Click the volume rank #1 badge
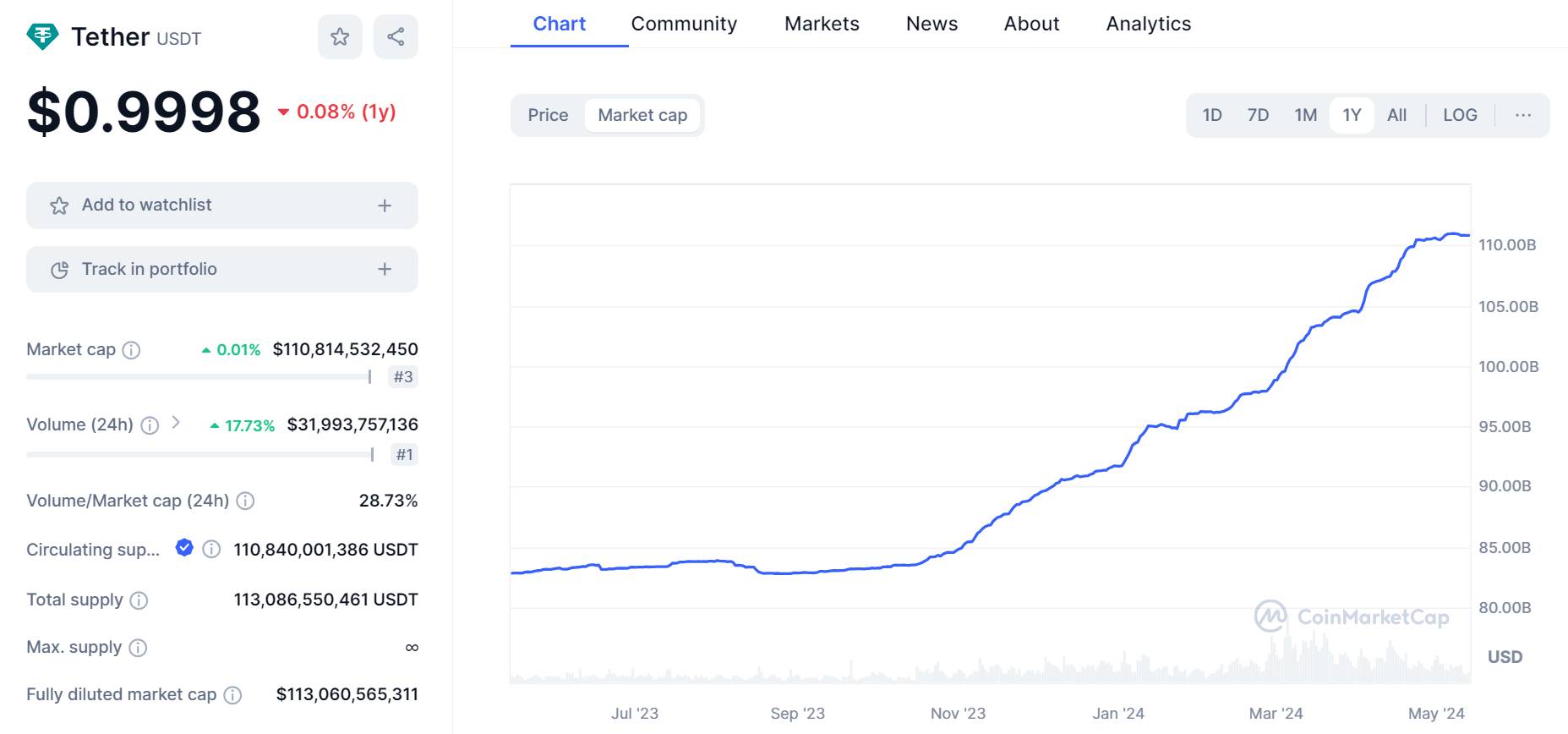The image size is (1568, 734). 405,455
